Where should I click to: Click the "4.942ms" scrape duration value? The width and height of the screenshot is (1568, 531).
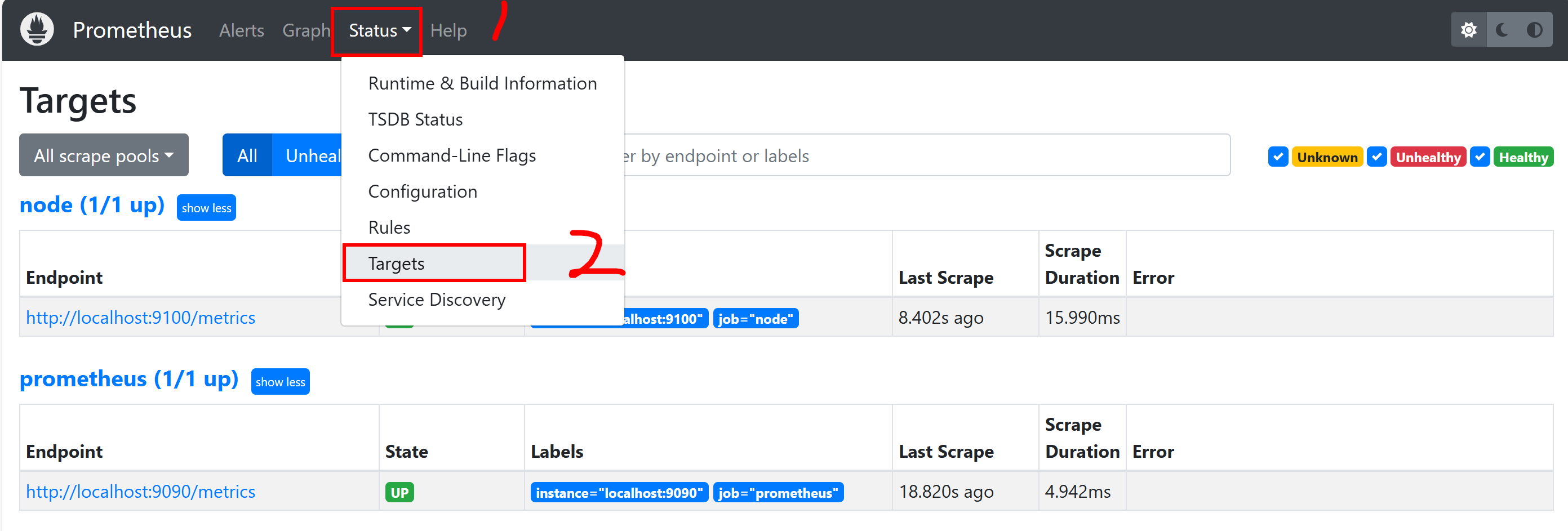click(1077, 492)
